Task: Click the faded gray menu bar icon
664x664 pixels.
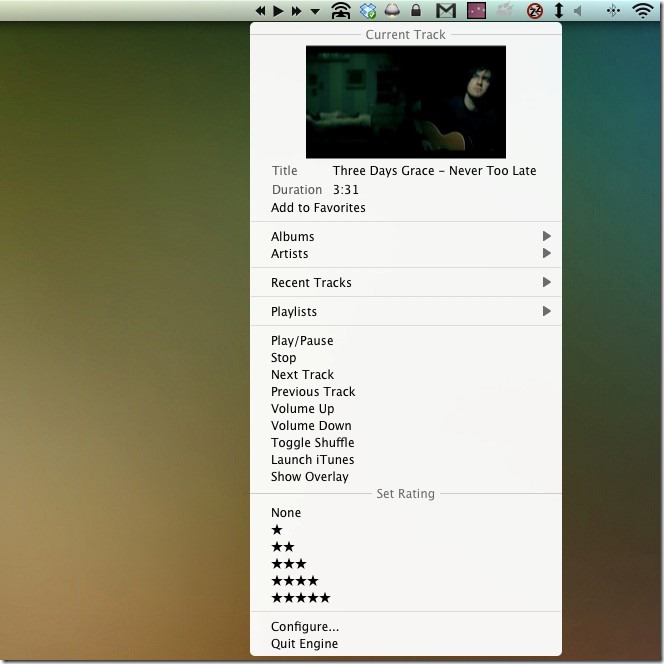Action: pyautogui.click(x=505, y=10)
